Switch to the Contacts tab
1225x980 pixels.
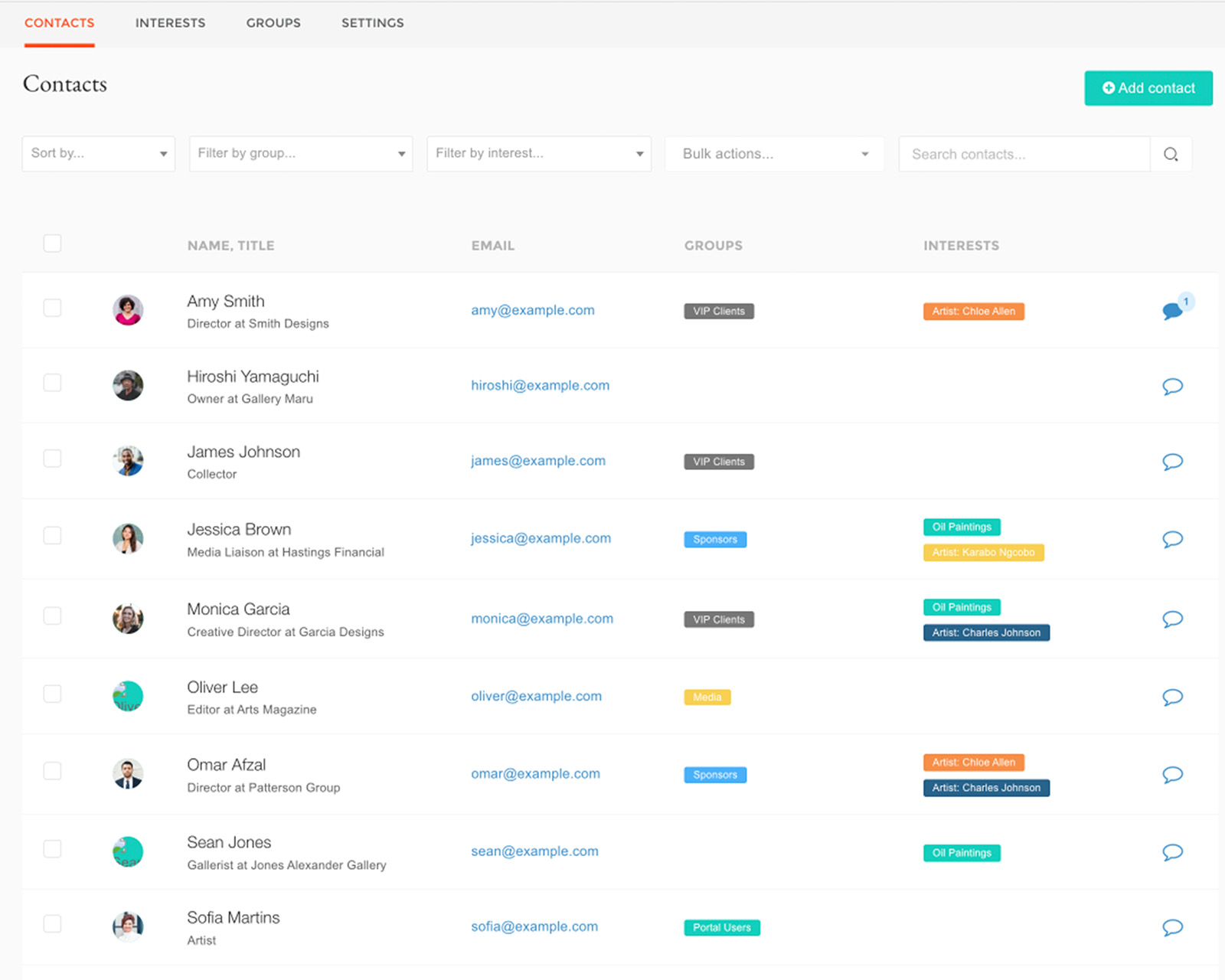pyautogui.click(x=60, y=23)
